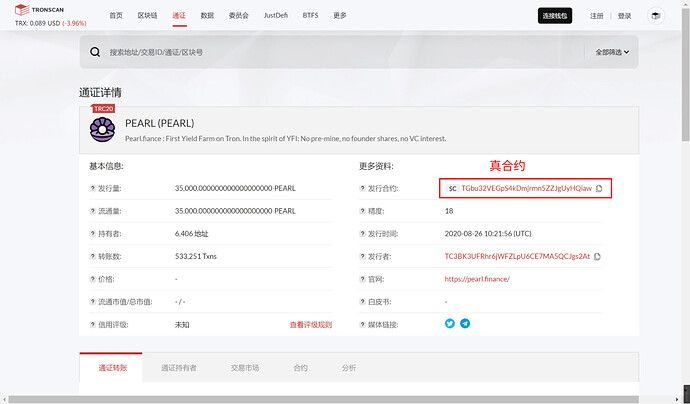The width and height of the screenshot is (690, 404).
Task: Click help icon beside 发行量
Action: [x=92, y=188]
